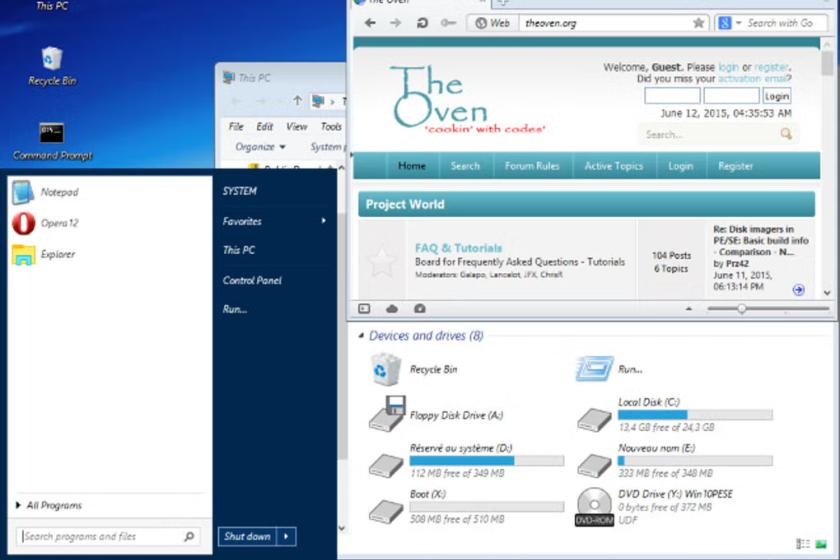Click username field on The Oven
840x560 pixels.
672,96
